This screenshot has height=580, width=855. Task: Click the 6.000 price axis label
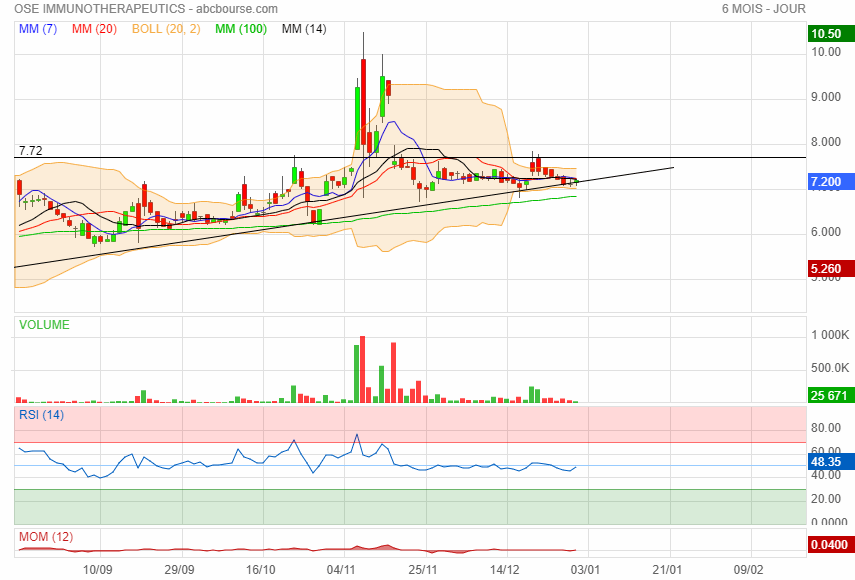pos(826,232)
